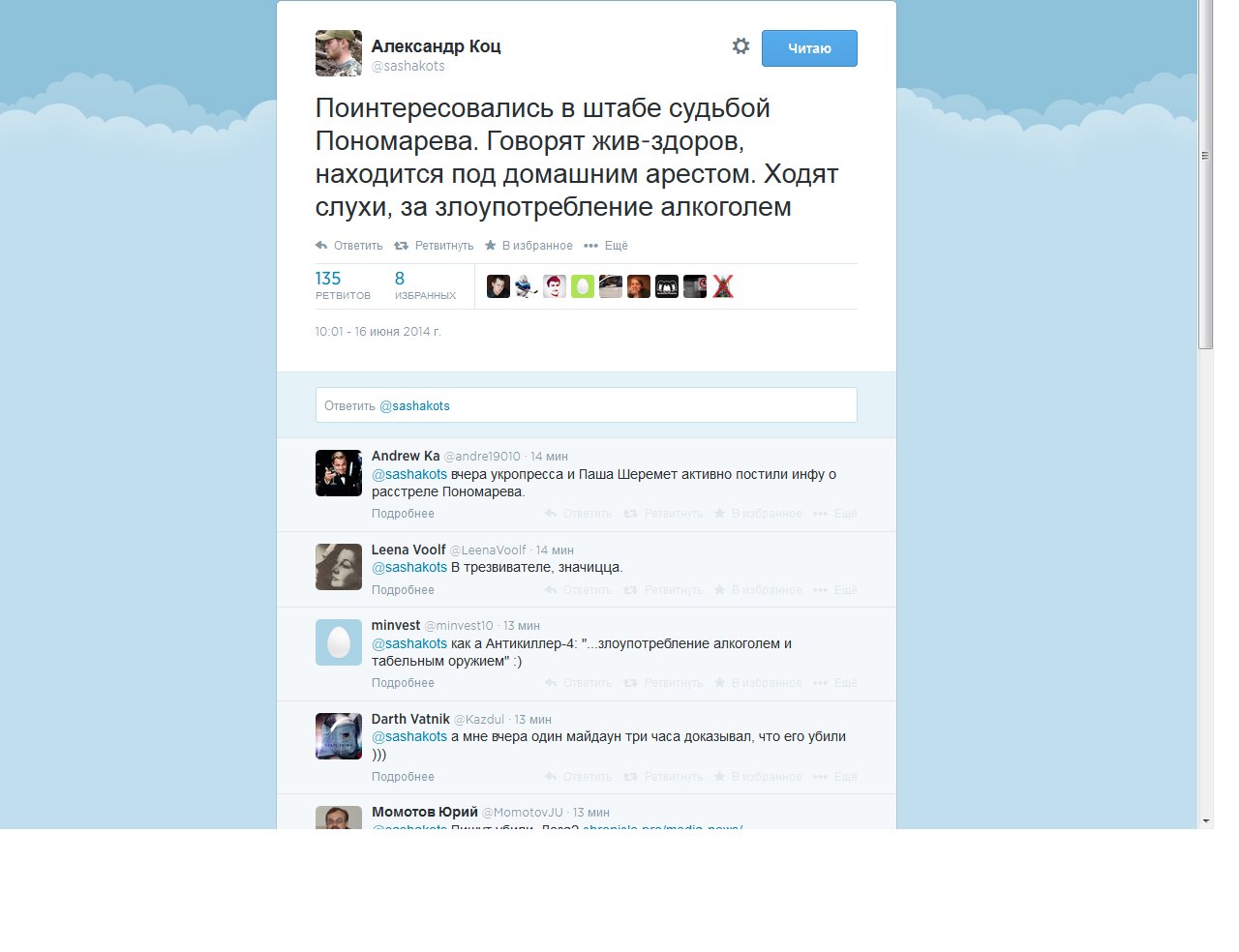Open the gear user actions menu
Image resolution: width=1239 pixels, height=952 pixels.
(x=740, y=46)
